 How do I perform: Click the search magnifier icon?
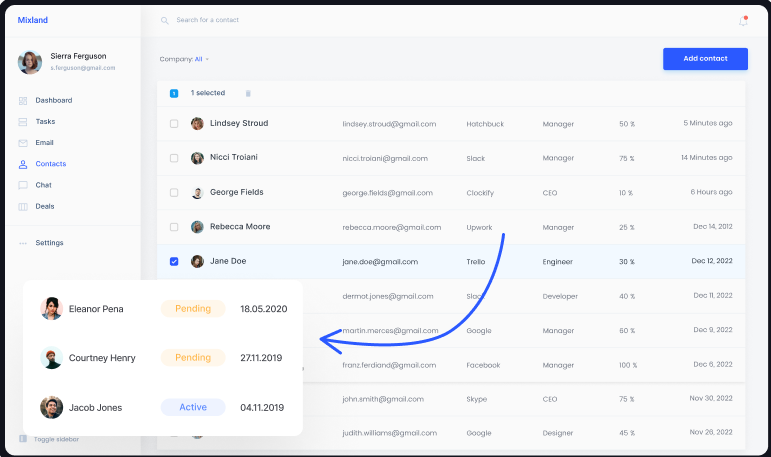(x=165, y=20)
